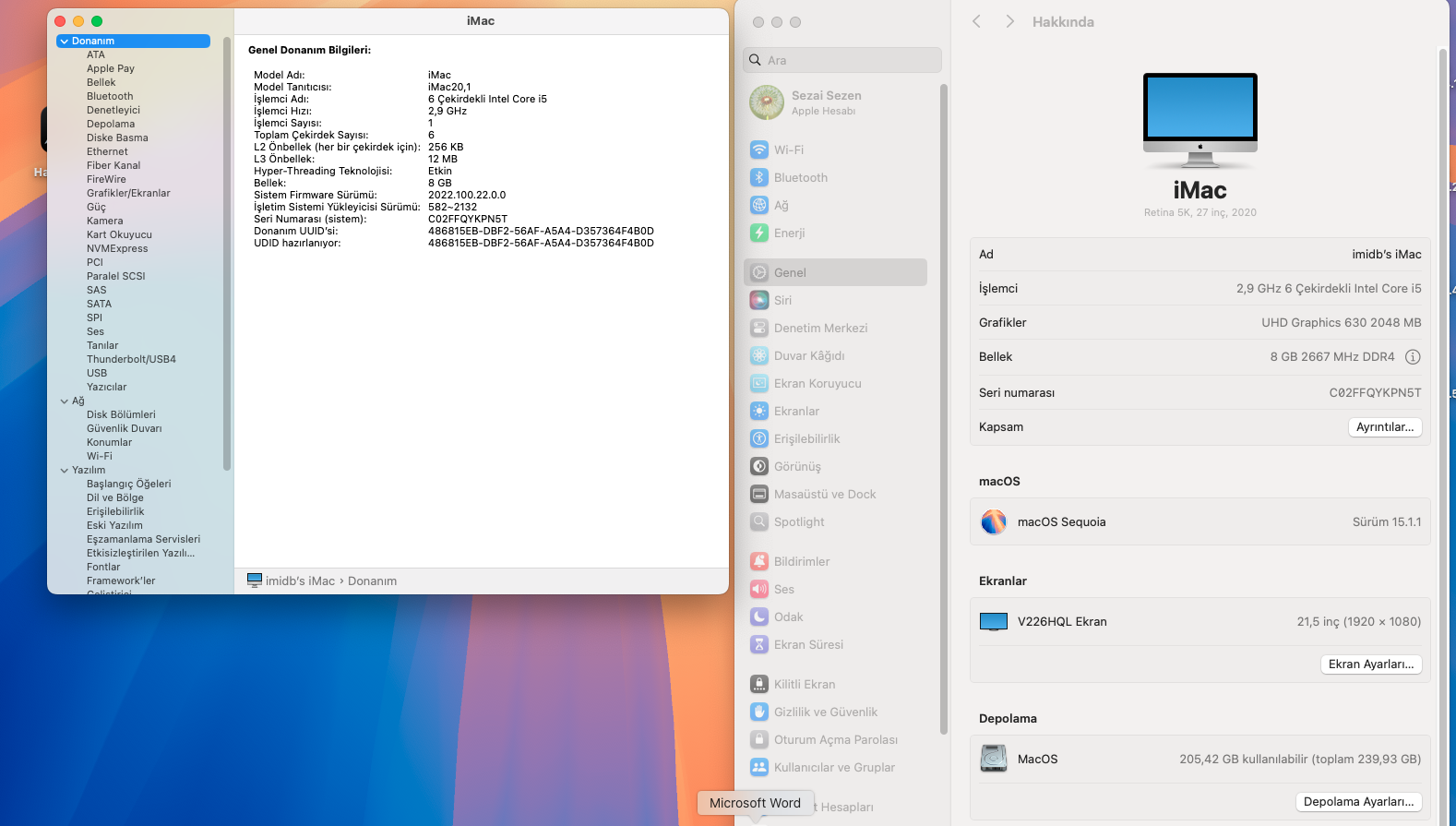Open Wi-Fi settings icon in sidebar

pyautogui.click(x=758, y=150)
